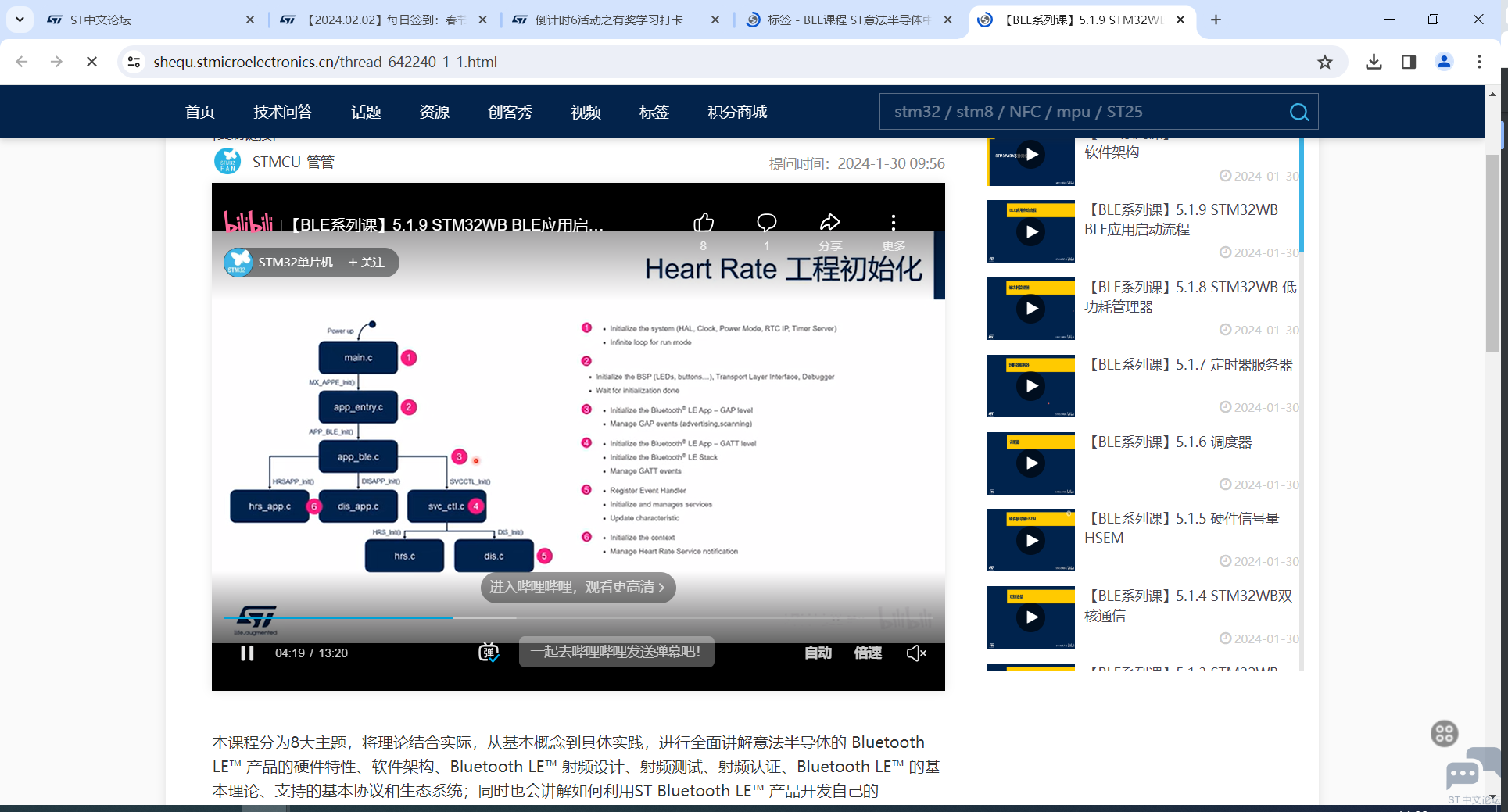Open 5.1.9 STM32WB BLE应用启动流程 sidebar link
The width and height of the screenshot is (1508, 812).
[x=1180, y=220]
